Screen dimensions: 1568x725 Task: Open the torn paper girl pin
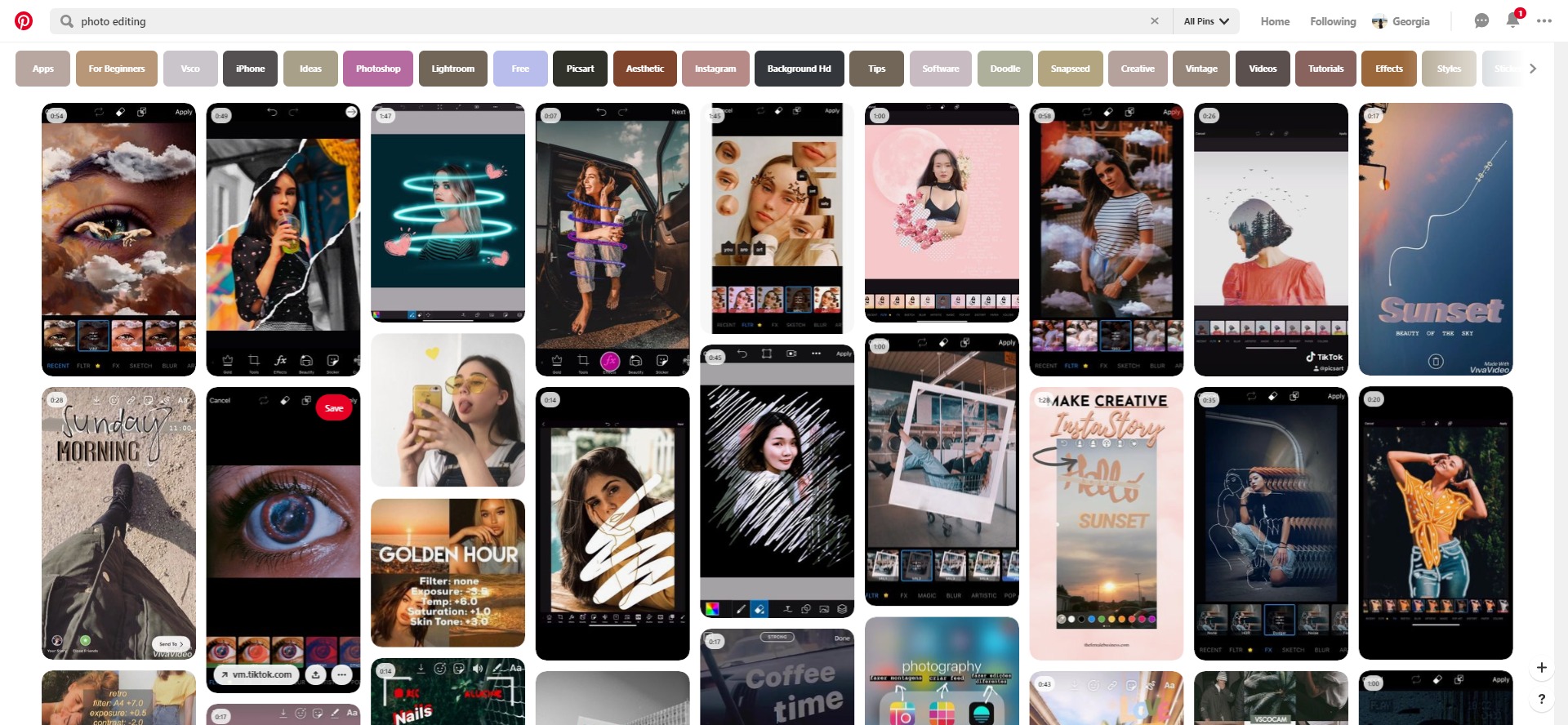point(283,239)
